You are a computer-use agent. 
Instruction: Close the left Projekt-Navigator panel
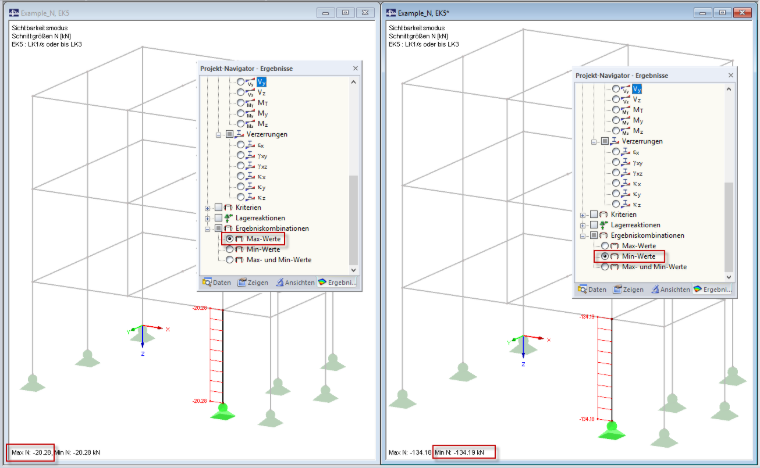coord(355,68)
